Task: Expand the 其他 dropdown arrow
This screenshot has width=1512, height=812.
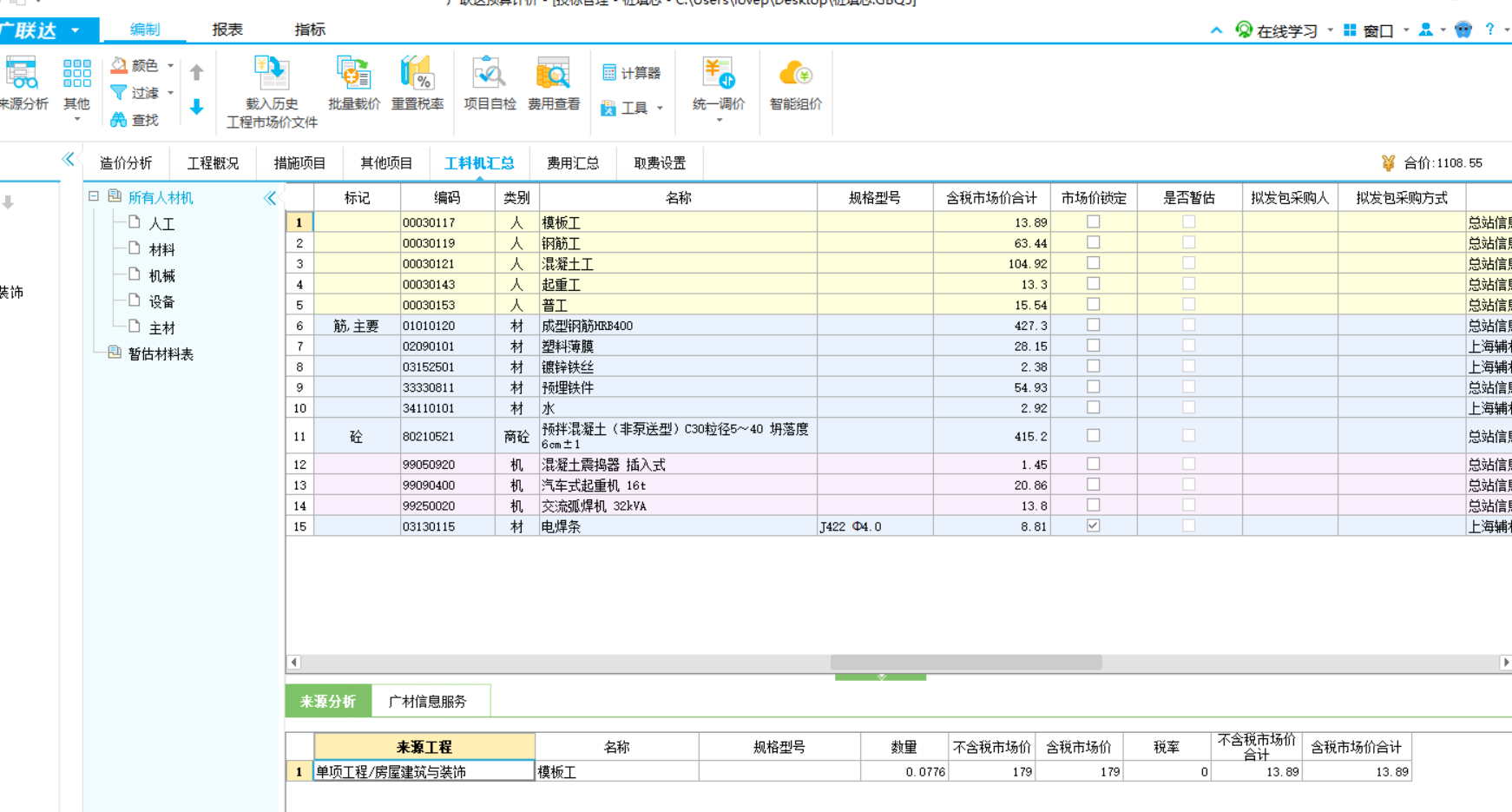Action: pos(76,120)
